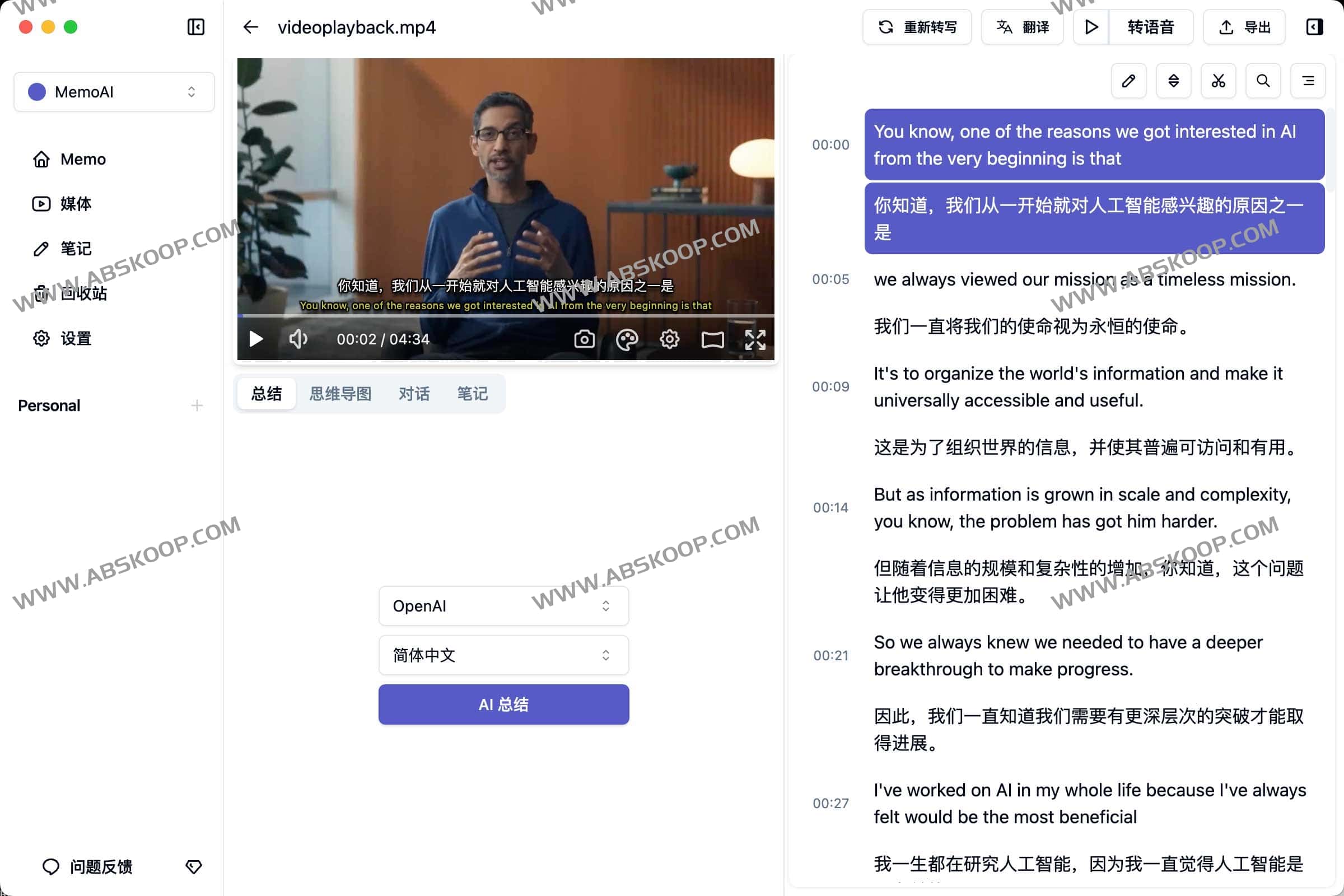Search within the transcript
Image resolution: width=1344 pixels, height=896 pixels.
tap(1263, 81)
